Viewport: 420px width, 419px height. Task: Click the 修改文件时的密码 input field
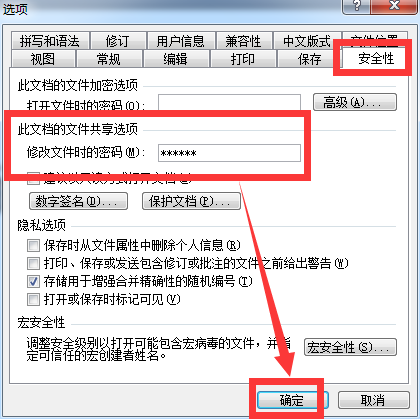(229, 153)
